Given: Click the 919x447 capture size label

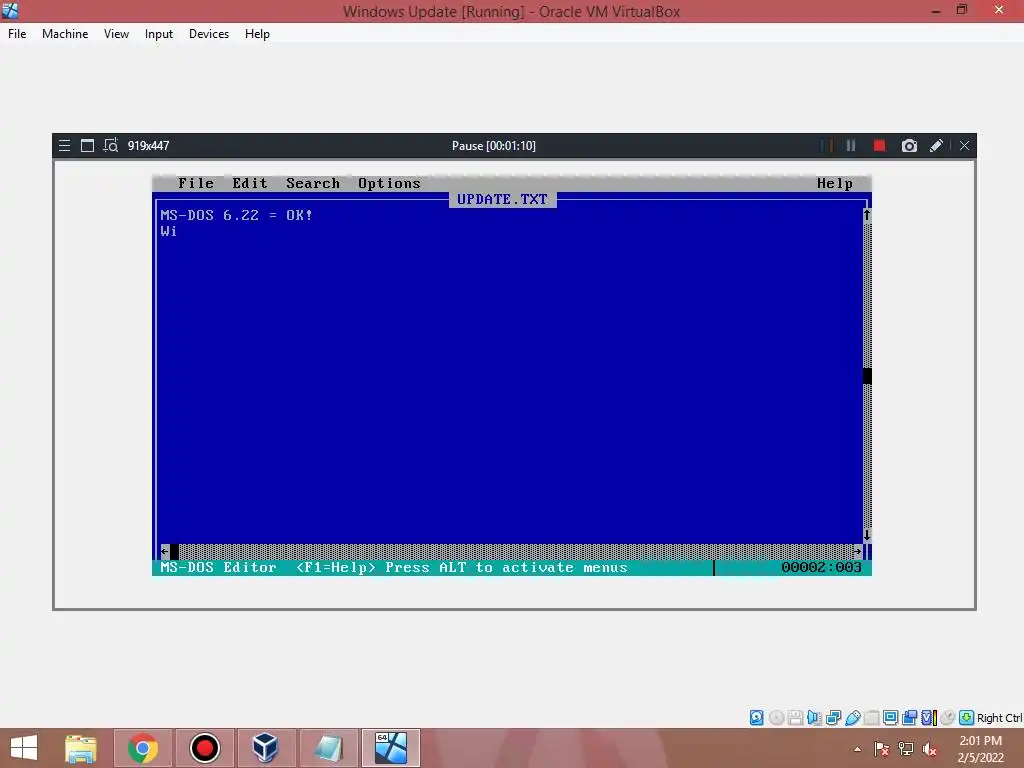Looking at the screenshot, I should pos(148,146).
